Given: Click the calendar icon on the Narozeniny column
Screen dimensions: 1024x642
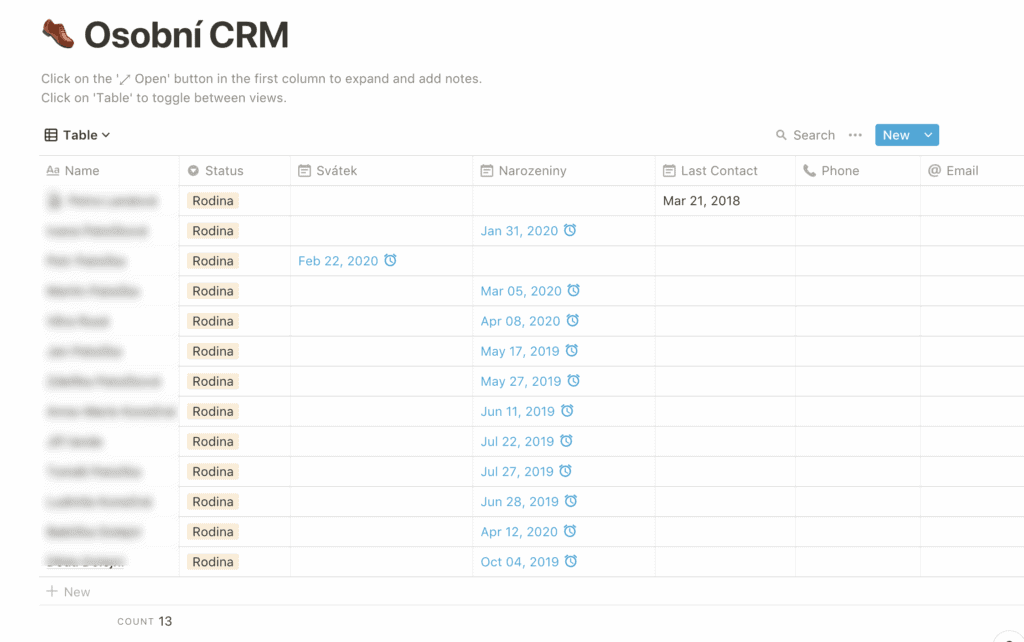Looking at the screenshot, I should click(x=487, y=170).
